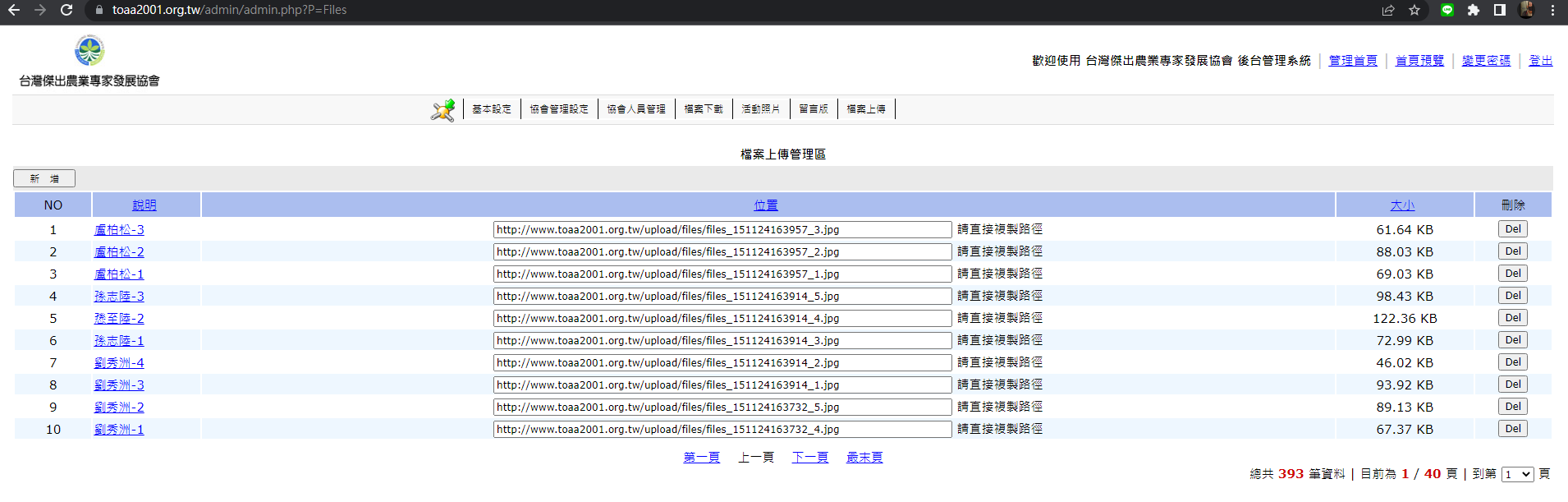The image size is (1568, 502).
Task: Open the 盧柏松-1 entry link
Action: click(x=119, y=274)
